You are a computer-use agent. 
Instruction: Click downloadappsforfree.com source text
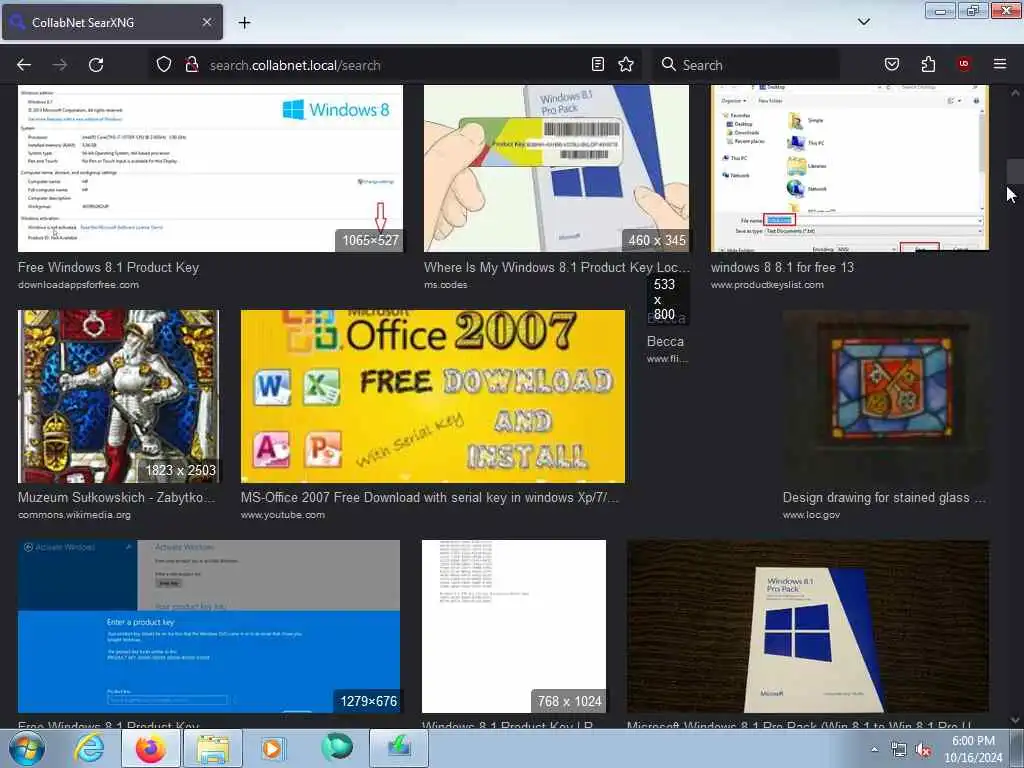[78, 285]
